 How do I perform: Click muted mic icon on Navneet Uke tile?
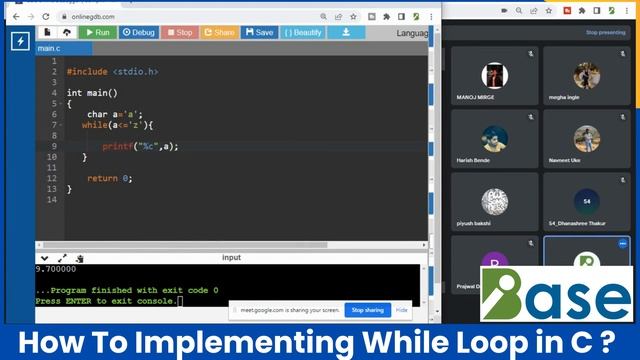click(x=622, y=117)
